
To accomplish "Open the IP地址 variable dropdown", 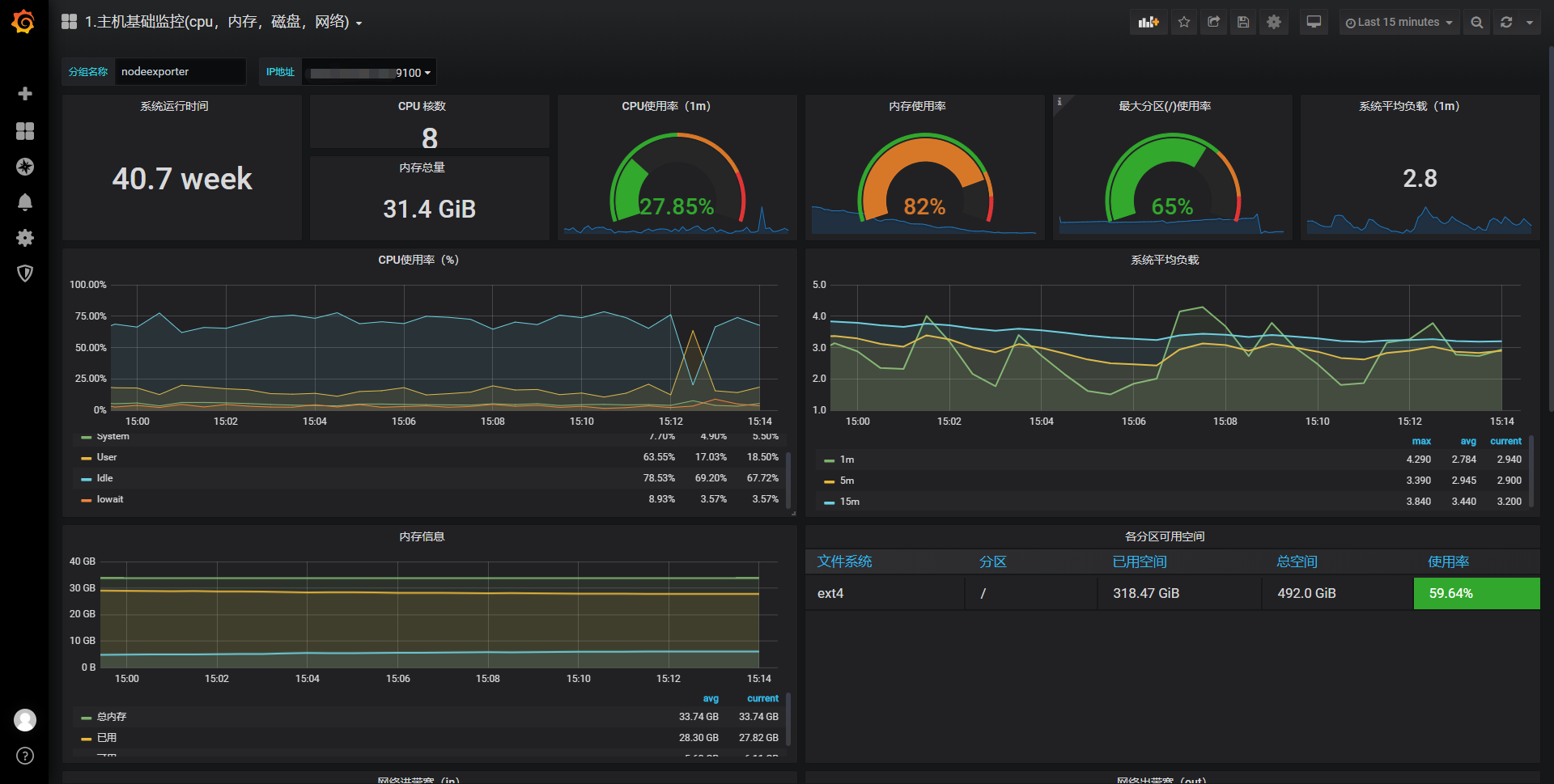I will [369, 72].
